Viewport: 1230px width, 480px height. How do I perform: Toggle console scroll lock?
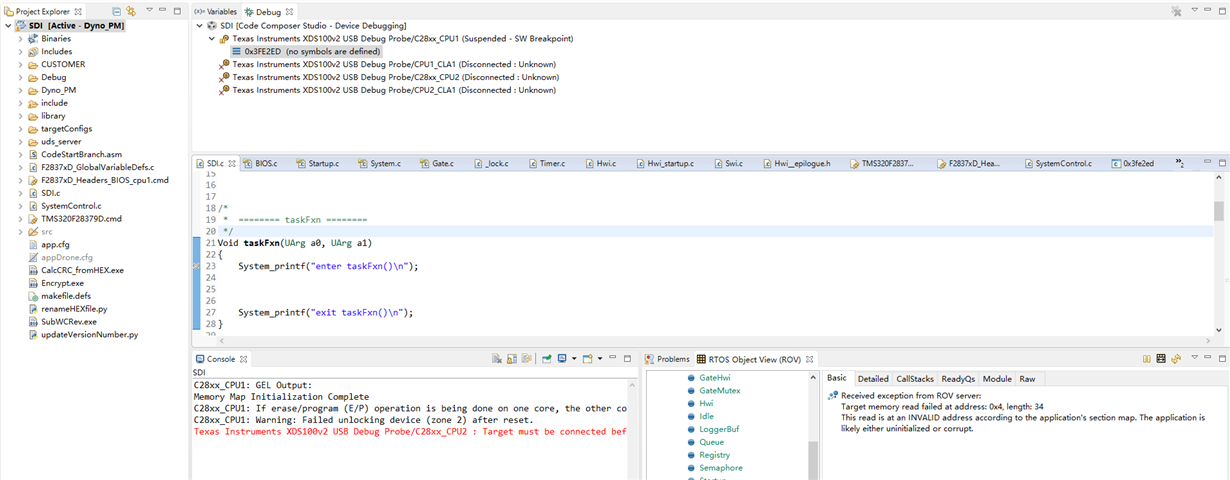coord(511,359)
